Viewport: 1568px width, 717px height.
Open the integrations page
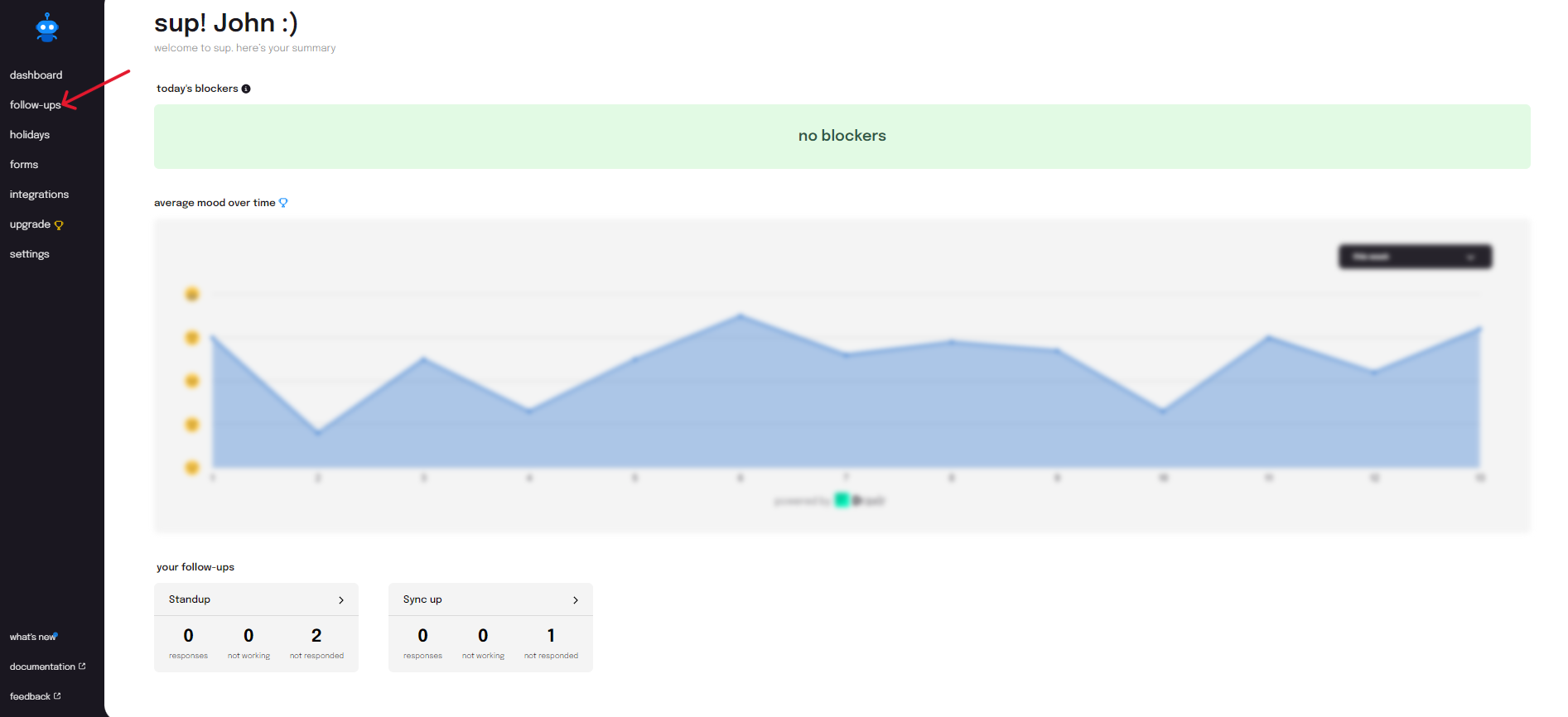[x=39, y=195]
